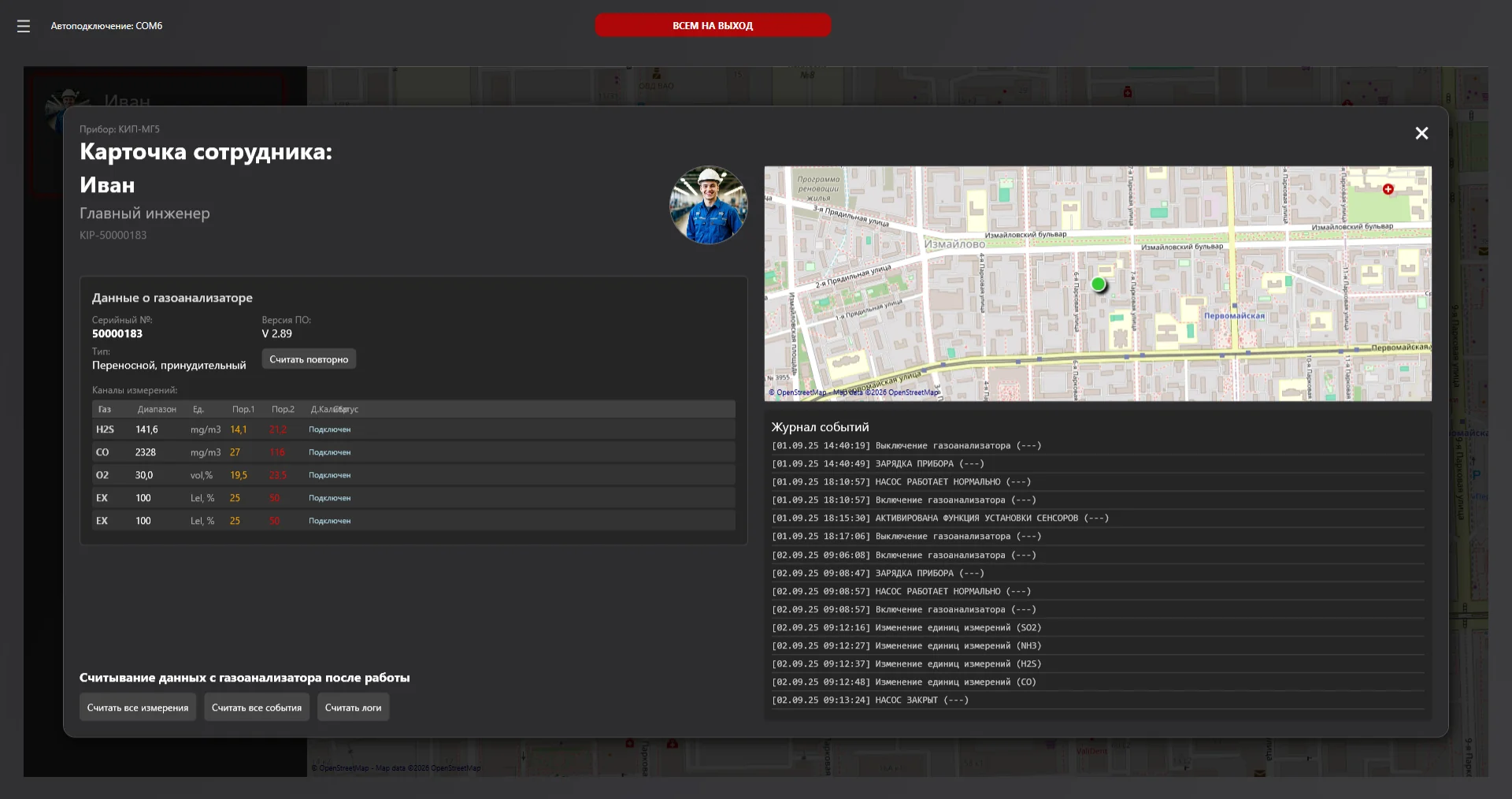Click the Считать логи button
Screen dimensions: 1512x799
[353, 708]
